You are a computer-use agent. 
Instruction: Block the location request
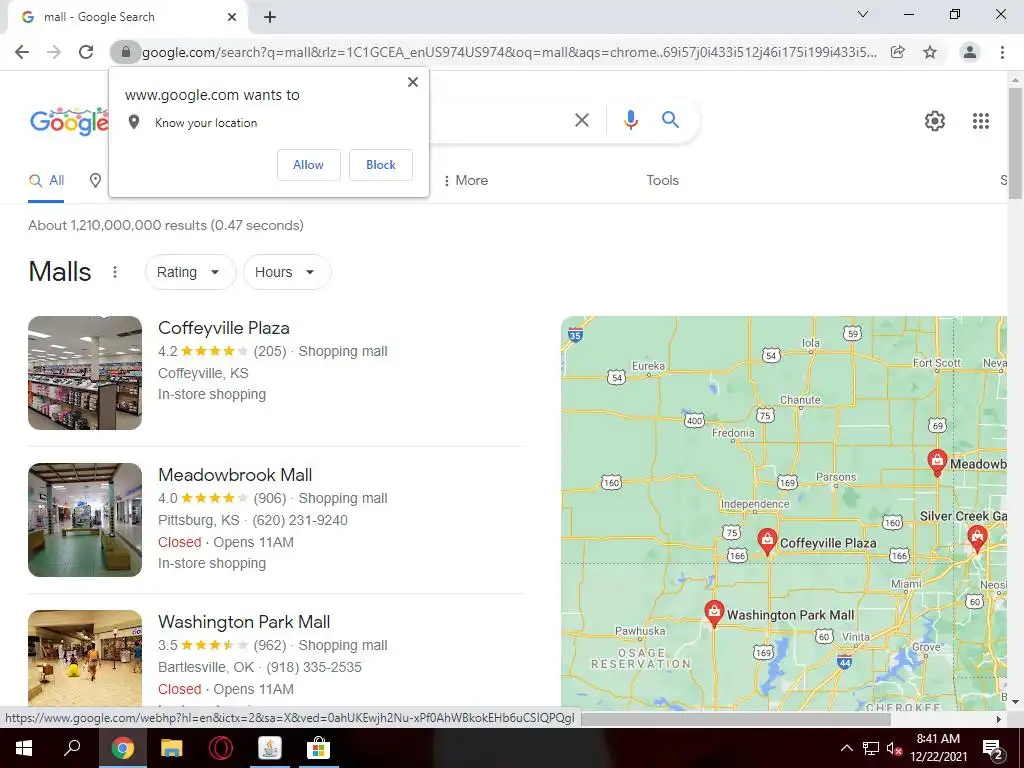pyautogui.click(x=381, y=165)
